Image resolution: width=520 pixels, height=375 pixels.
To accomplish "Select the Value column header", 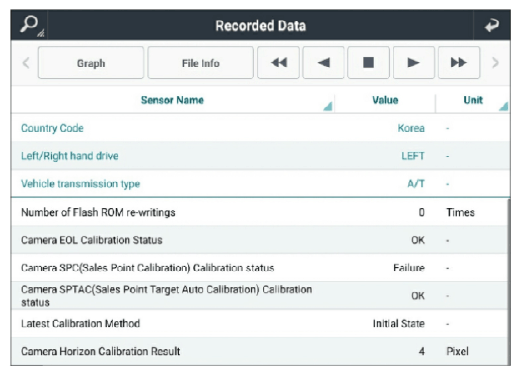I will click(385, 100).
